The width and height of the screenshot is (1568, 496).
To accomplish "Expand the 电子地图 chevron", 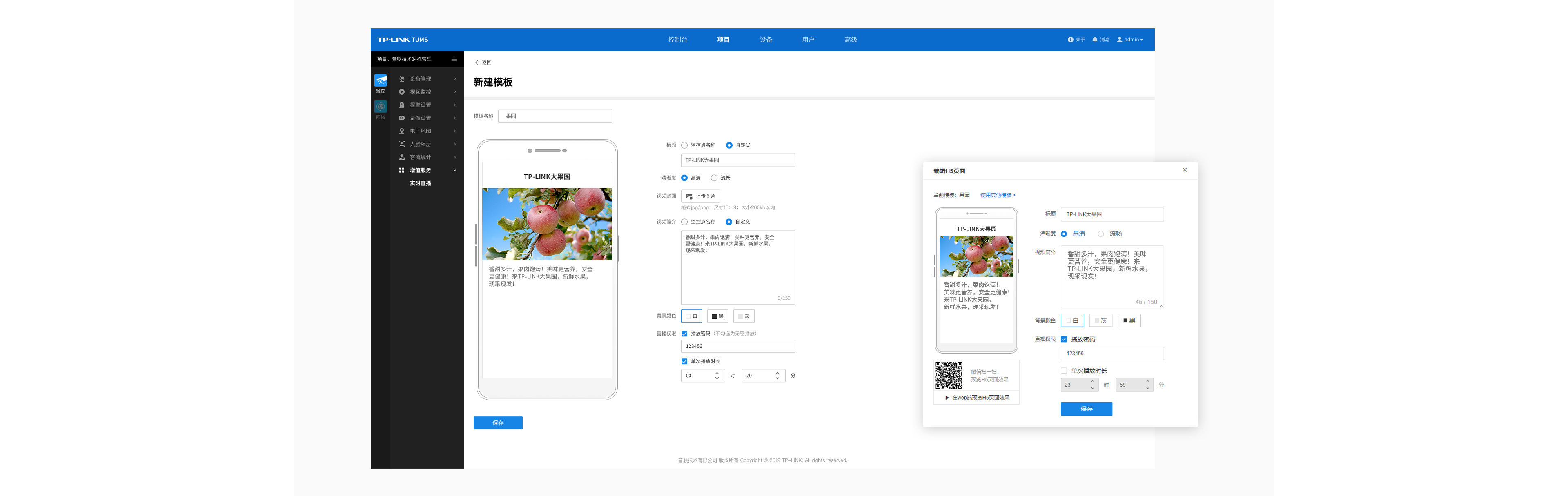I will tap(455, 131).
